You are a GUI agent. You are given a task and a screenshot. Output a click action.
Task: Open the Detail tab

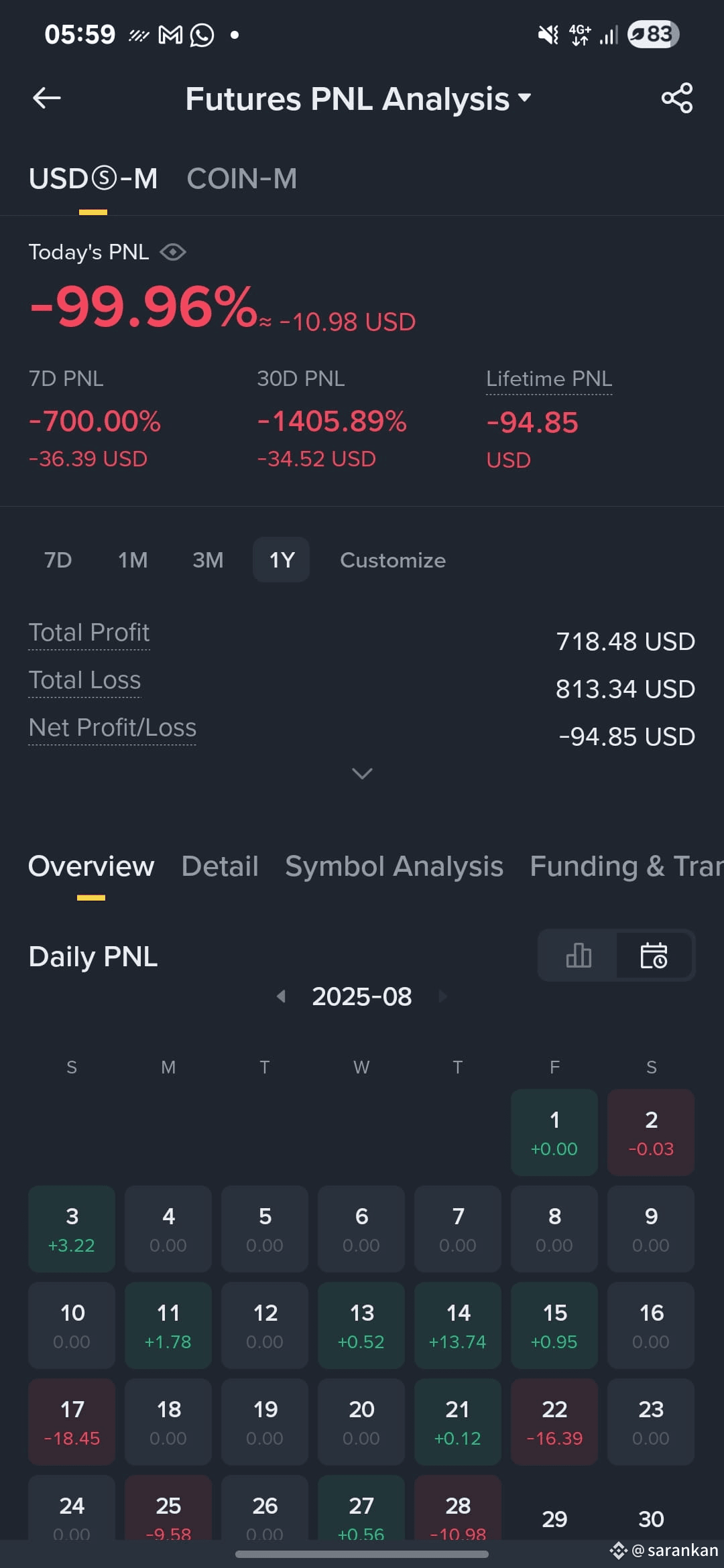tap(220, 866)
